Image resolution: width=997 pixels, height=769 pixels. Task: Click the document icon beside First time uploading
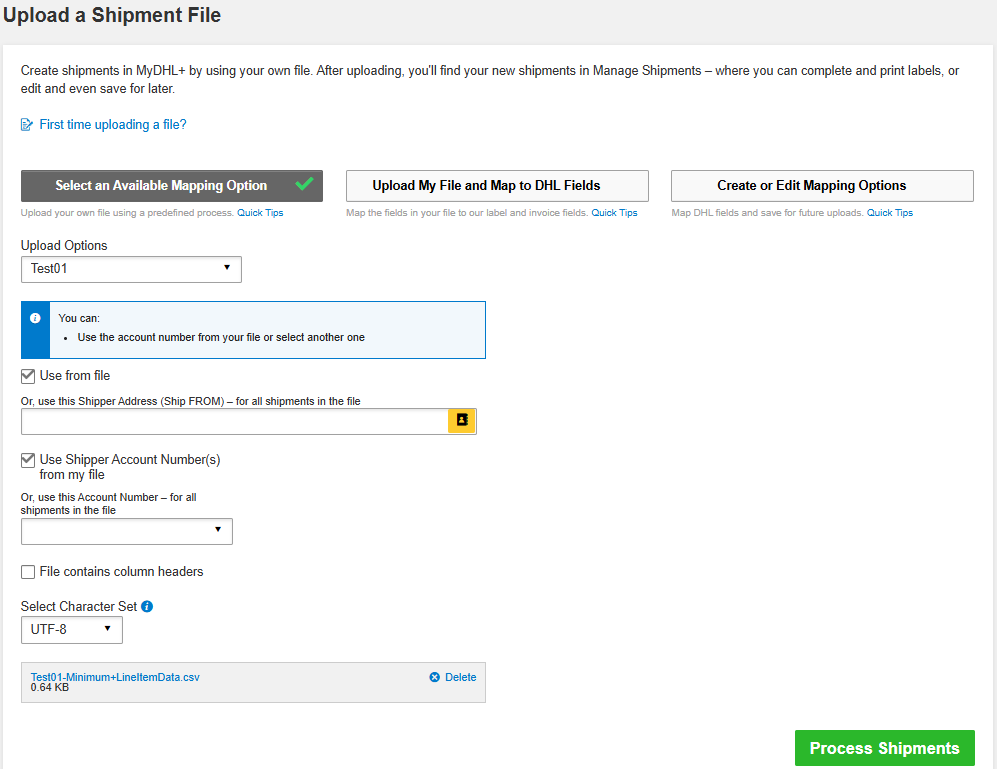click(x=27, y=125)
